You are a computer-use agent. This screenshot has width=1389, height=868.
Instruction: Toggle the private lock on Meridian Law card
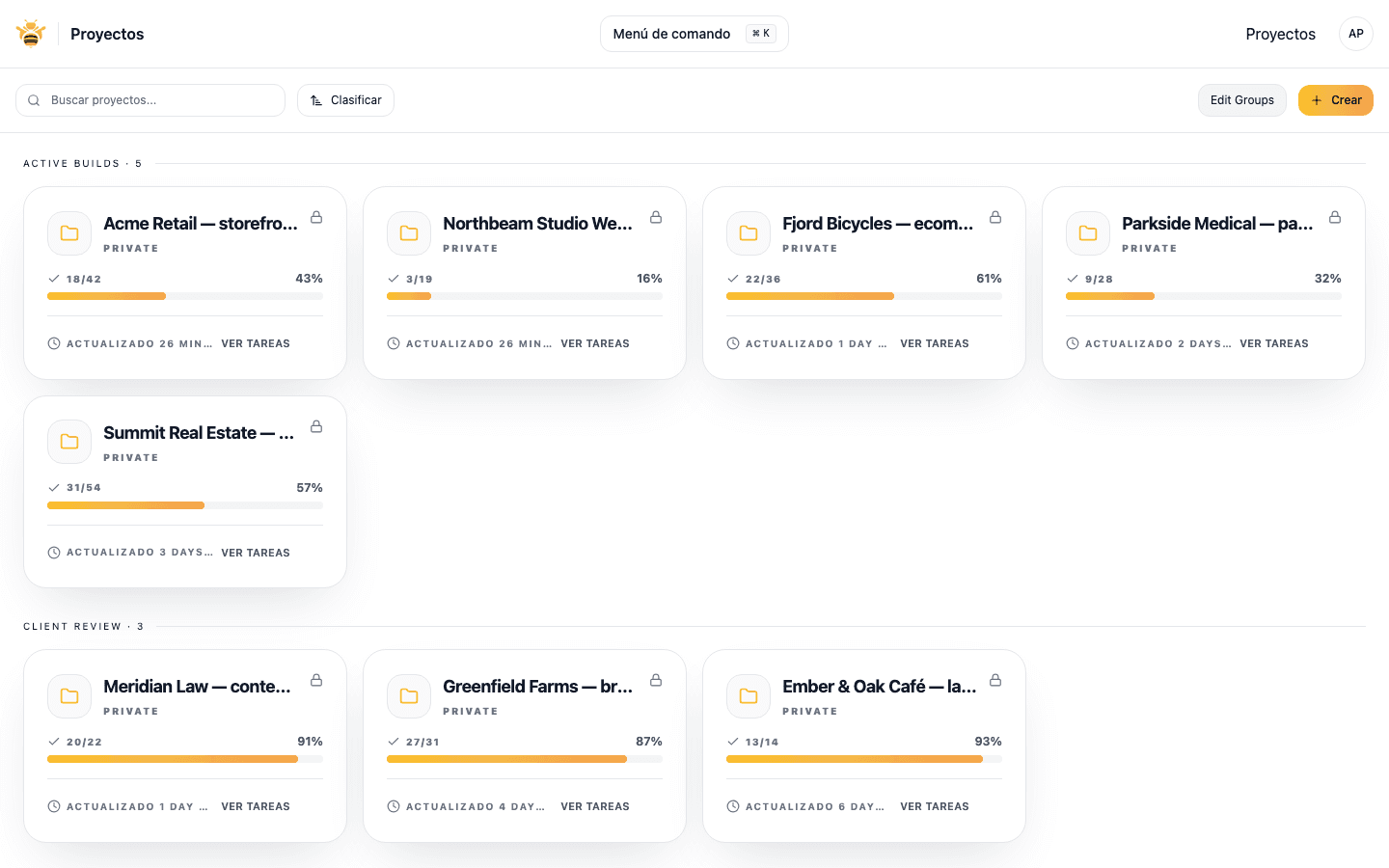[x=316, y=680]
